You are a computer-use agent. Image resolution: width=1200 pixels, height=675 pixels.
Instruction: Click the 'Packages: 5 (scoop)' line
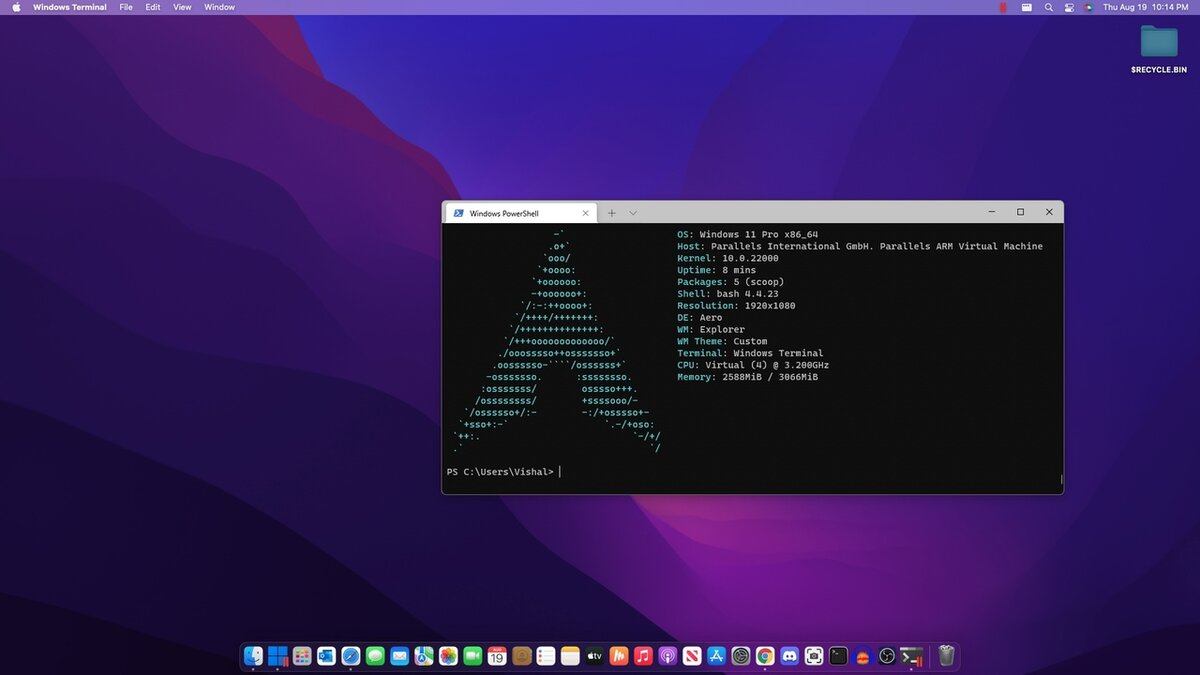[730, 282]
